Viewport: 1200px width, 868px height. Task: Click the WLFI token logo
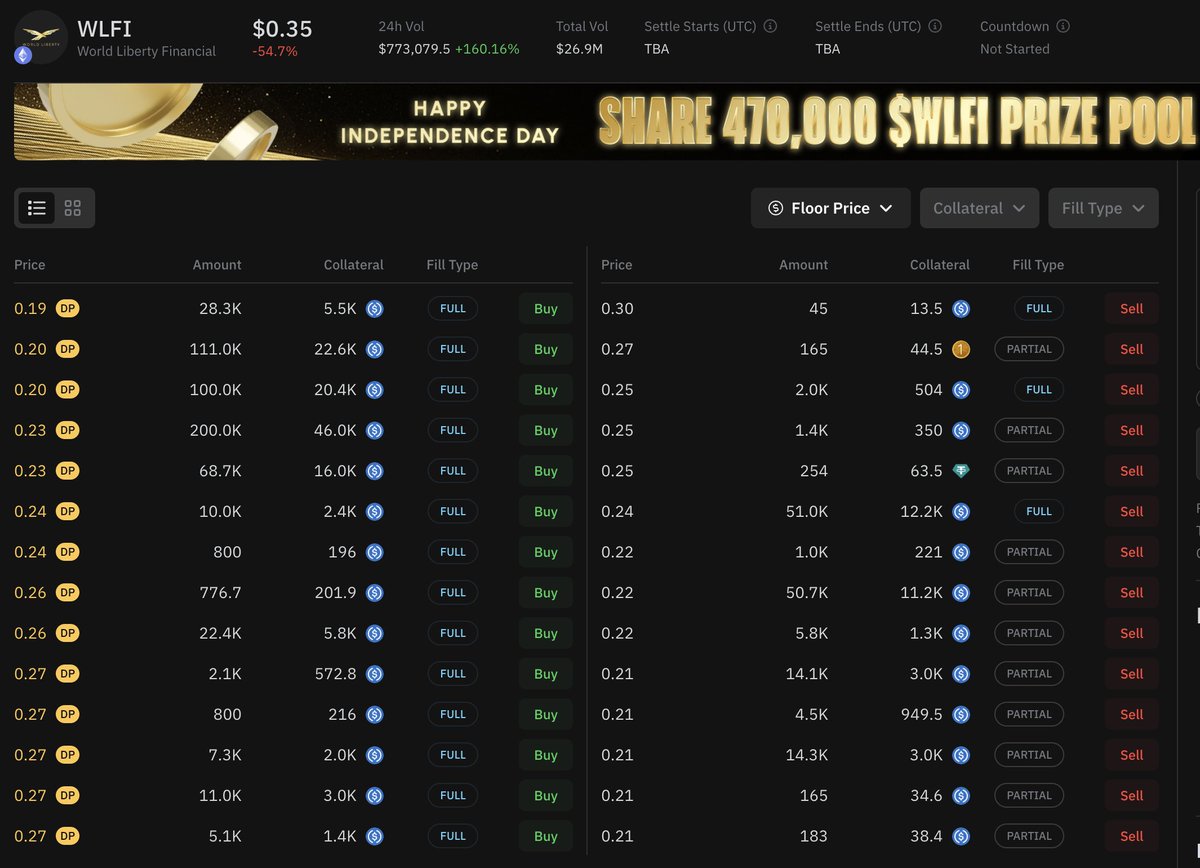coord(39,36)
